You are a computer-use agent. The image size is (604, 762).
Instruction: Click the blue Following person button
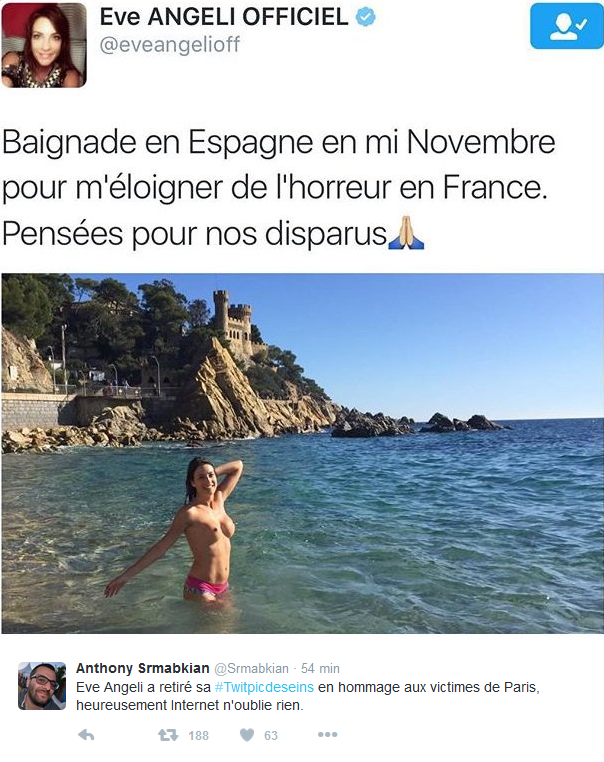[x=567, y=26]
